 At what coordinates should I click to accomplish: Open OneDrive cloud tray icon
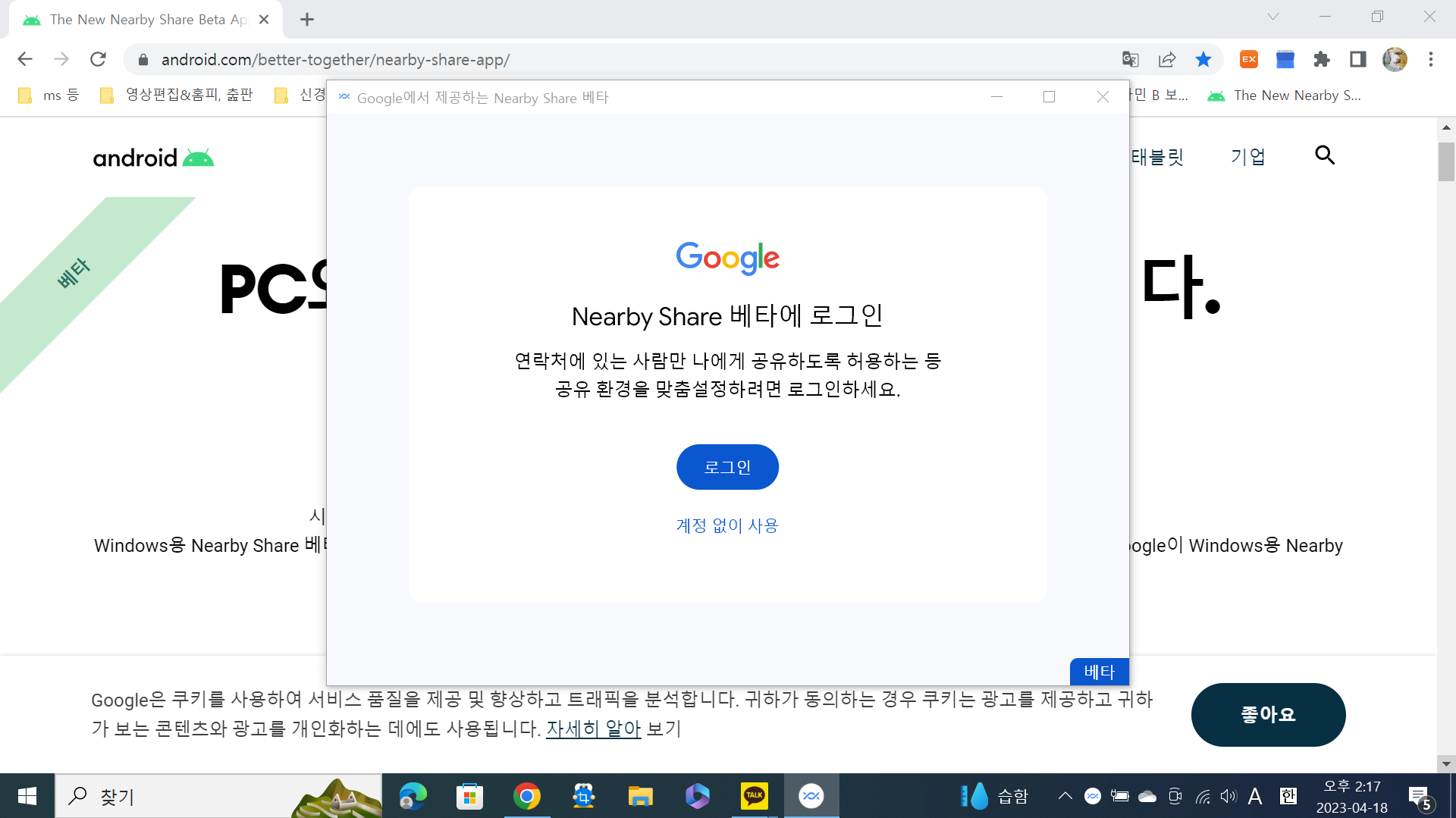pyautogui.click(x=1147, y=796)
